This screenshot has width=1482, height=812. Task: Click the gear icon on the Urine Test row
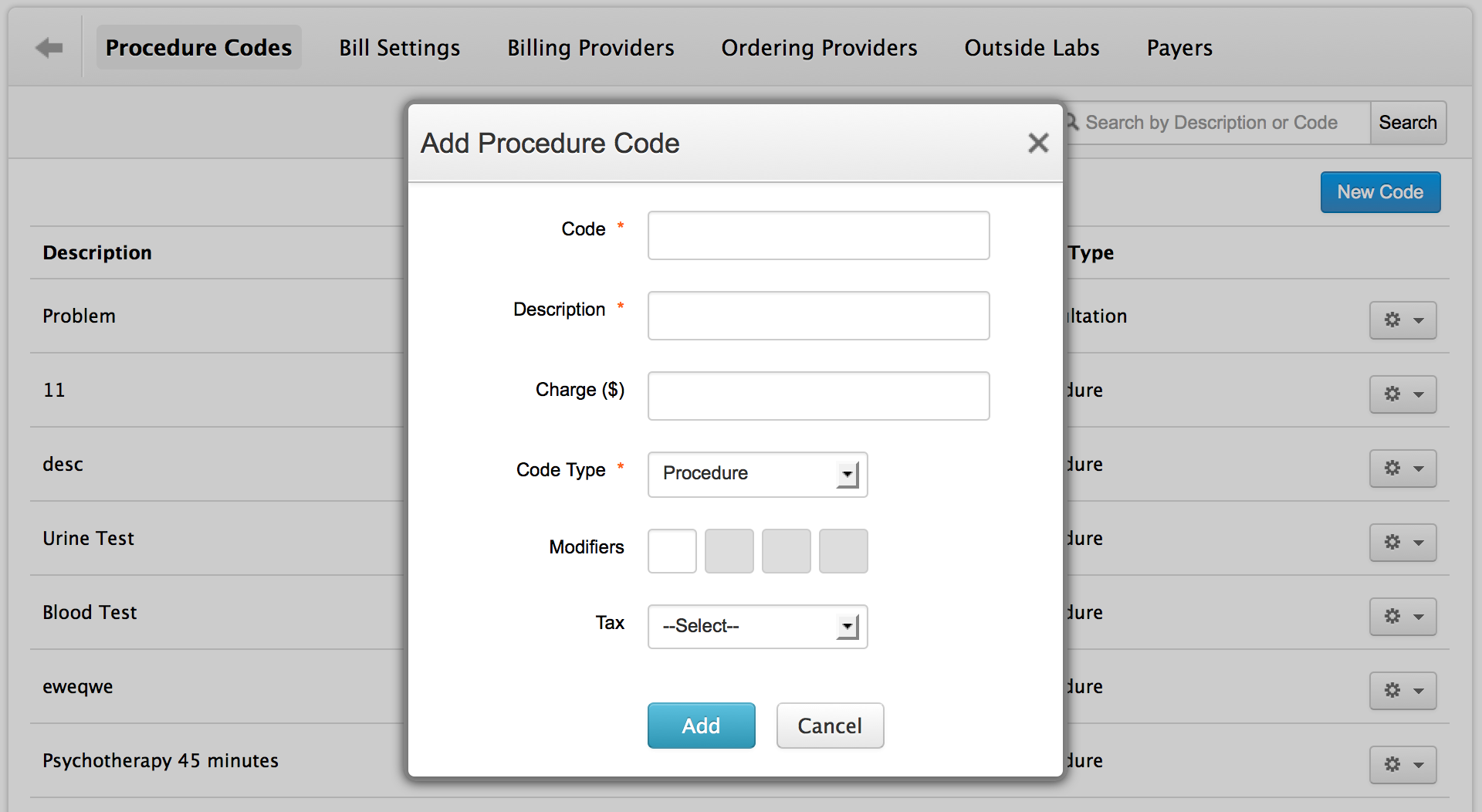[x=1393, y=543]
